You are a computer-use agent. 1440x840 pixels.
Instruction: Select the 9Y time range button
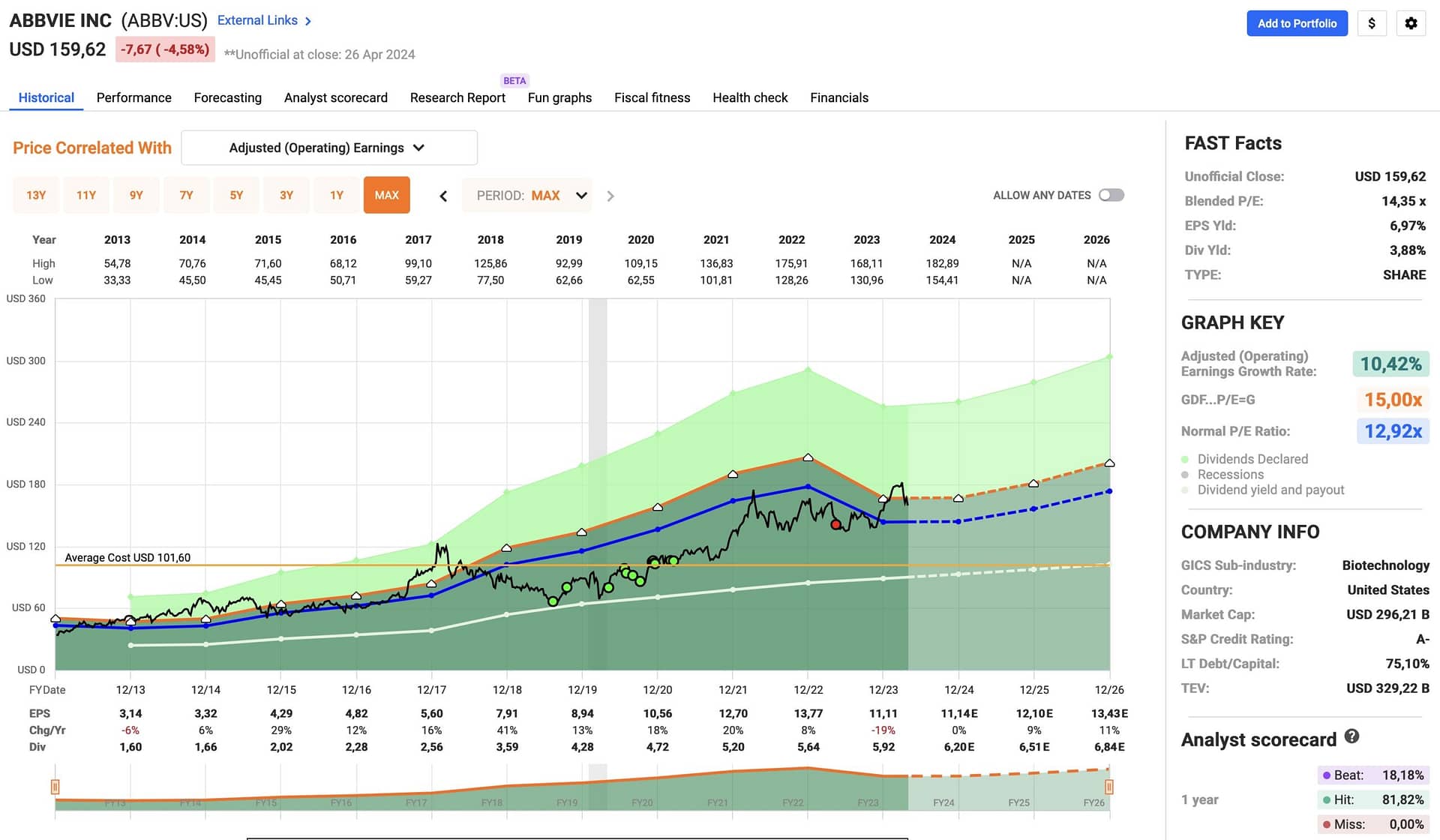[136, 195]
